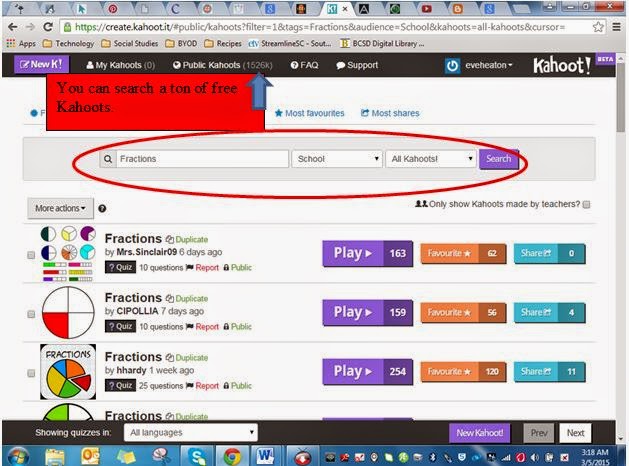
Task: Enable Only show Kahoots made by teachers
Action: pos(586,205)
